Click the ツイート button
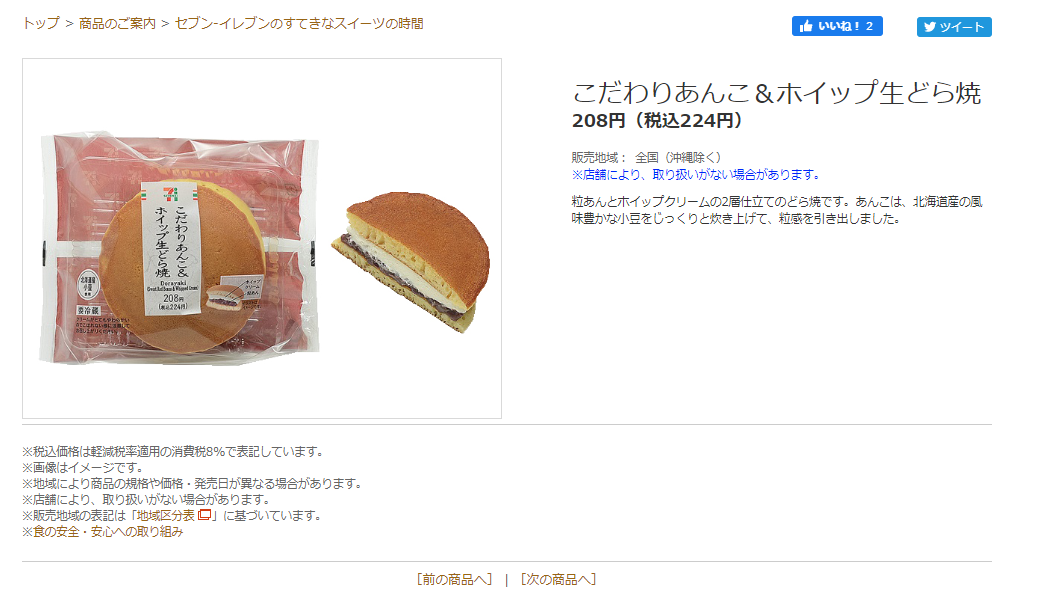The image size is (1042, 608). (954, 27)
